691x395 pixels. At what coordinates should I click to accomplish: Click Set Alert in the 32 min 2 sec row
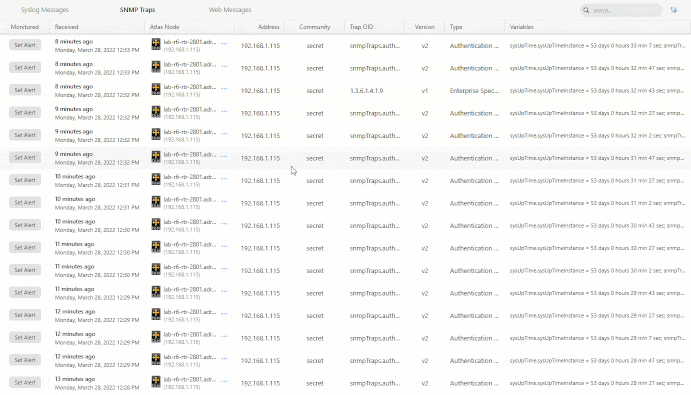tap(25, 135)
